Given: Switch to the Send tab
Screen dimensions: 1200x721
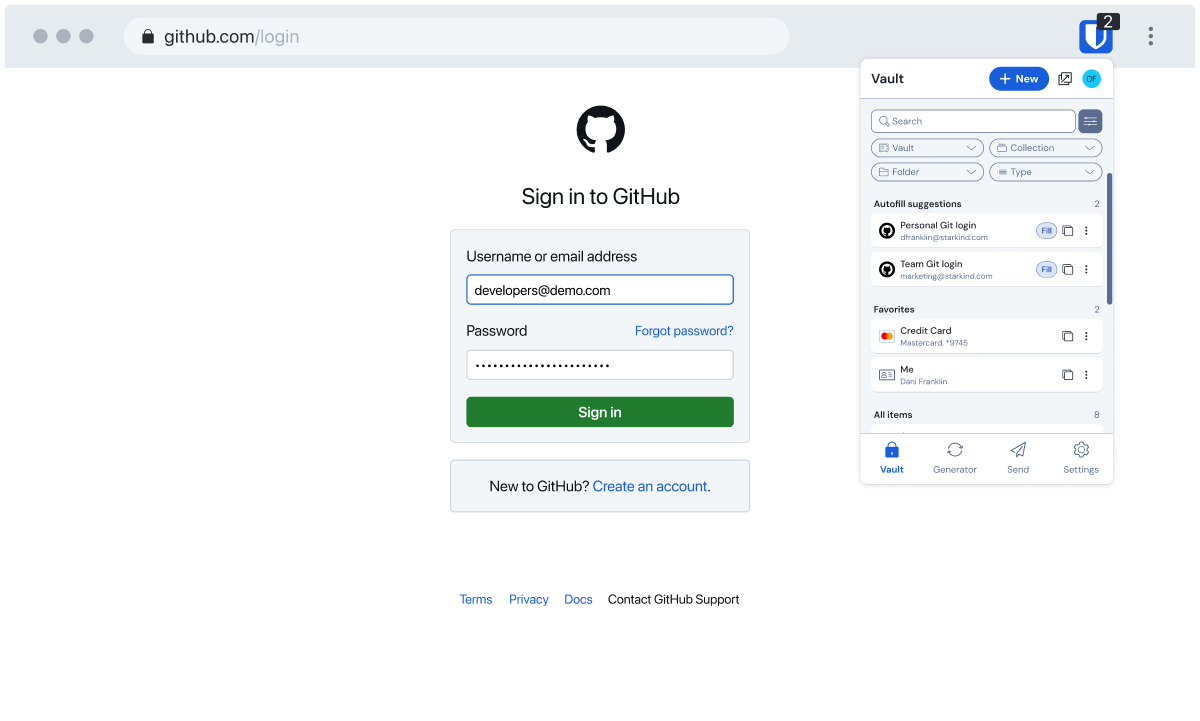Looking at the screenshot, I should pyautogui.click(x=1018, y=458).
